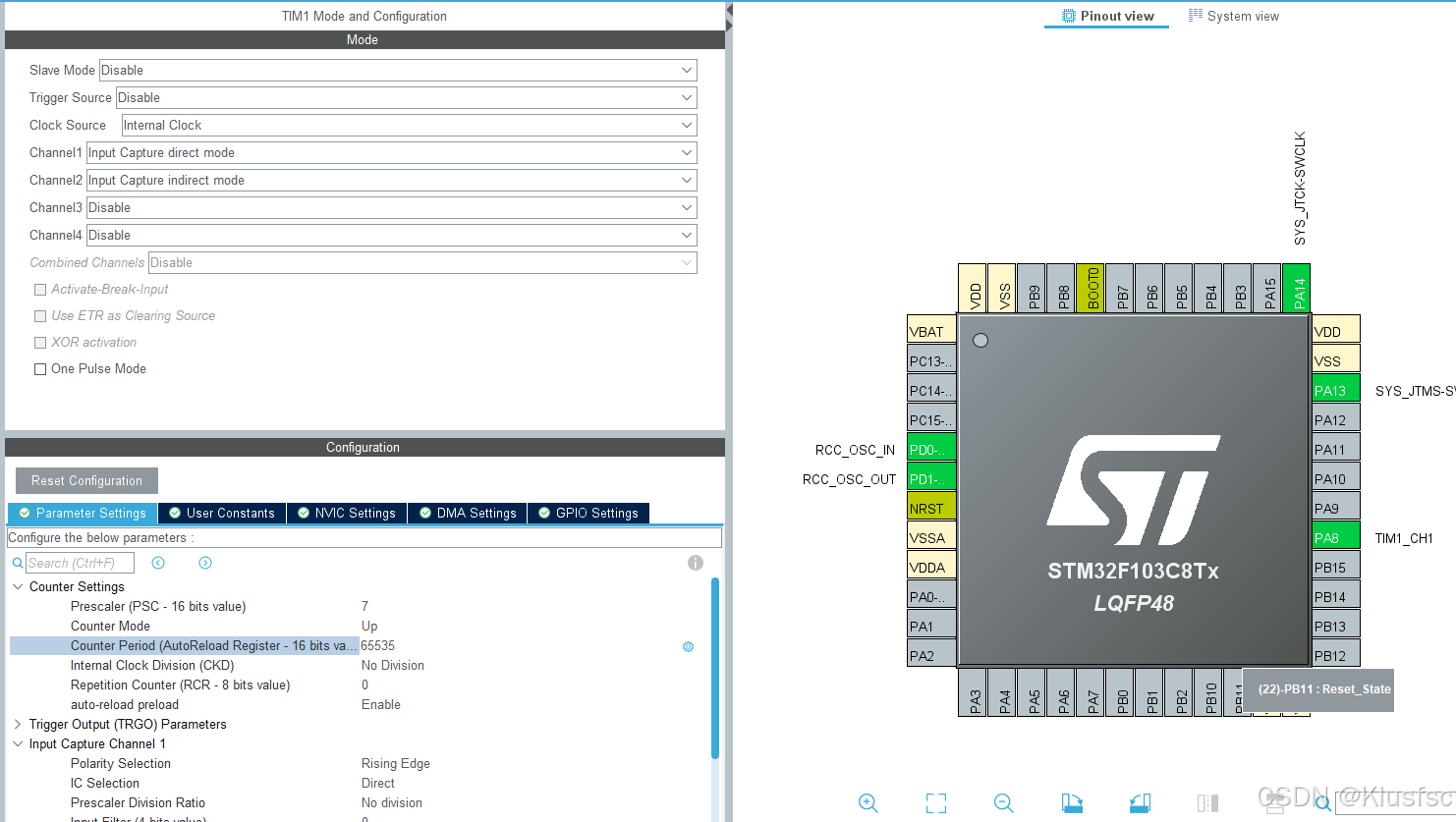Click the split view toolbar icon
This screenshot has width=1456, height=822.
(x=1207, y=802)
